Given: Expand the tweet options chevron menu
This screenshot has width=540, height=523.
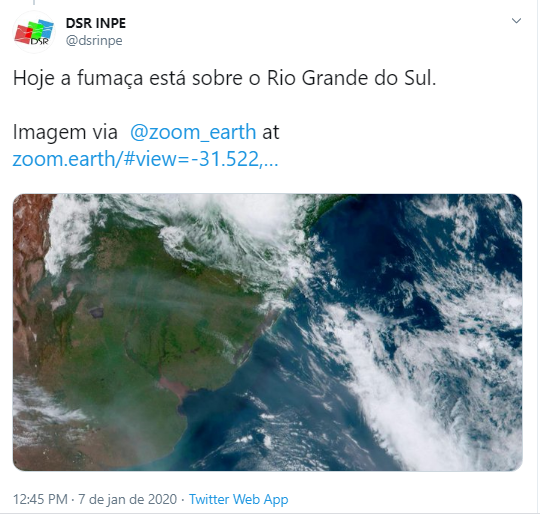Looking at the screenshot, I should pyautogui.click(x=516, y=21).
